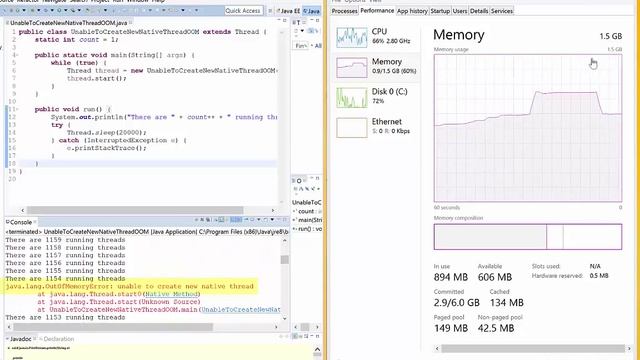Image resolution: width=640 pixels, height=360 pixels.
Task: Click the 606 MB Available value
Action: tap(495, 277)
